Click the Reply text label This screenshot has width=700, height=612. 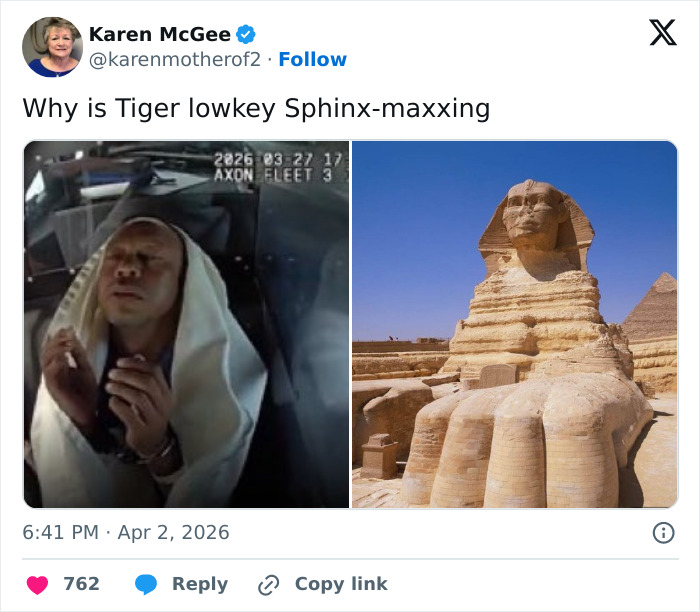[200, 584]
